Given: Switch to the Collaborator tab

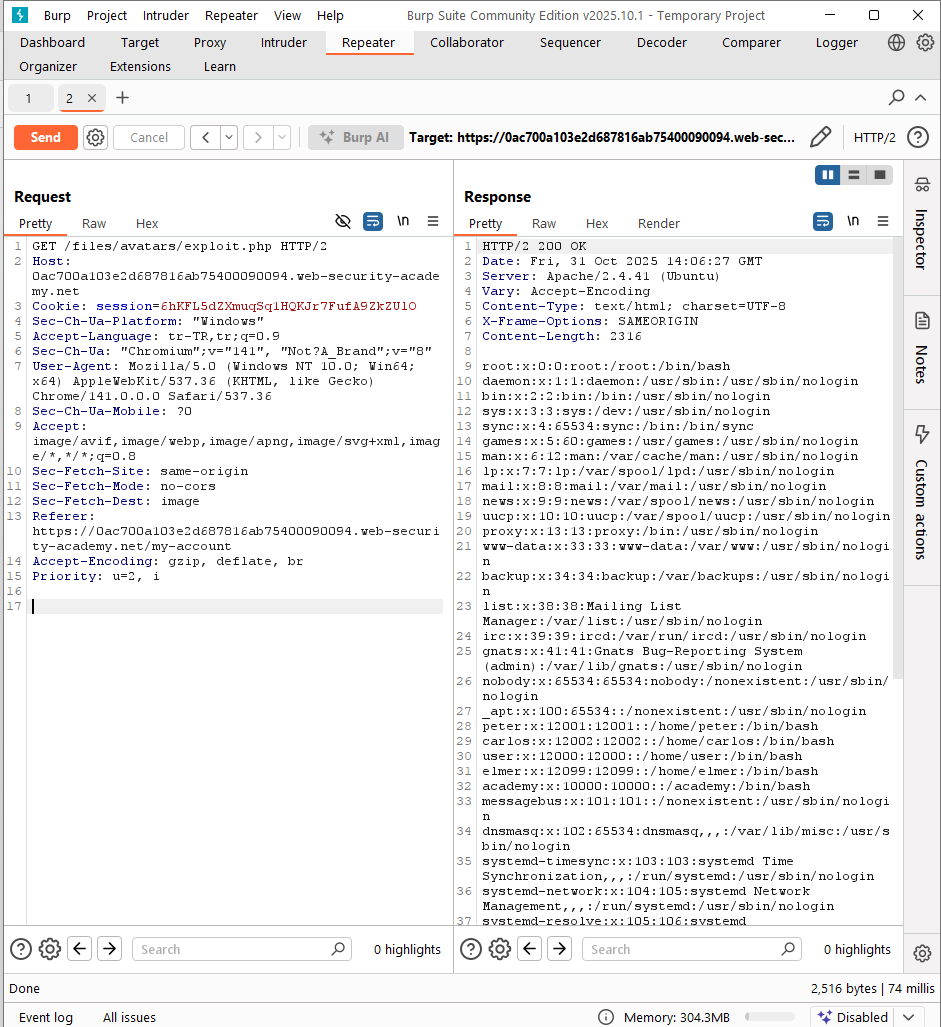Looking at the screenshot, I should coord(467,43).
